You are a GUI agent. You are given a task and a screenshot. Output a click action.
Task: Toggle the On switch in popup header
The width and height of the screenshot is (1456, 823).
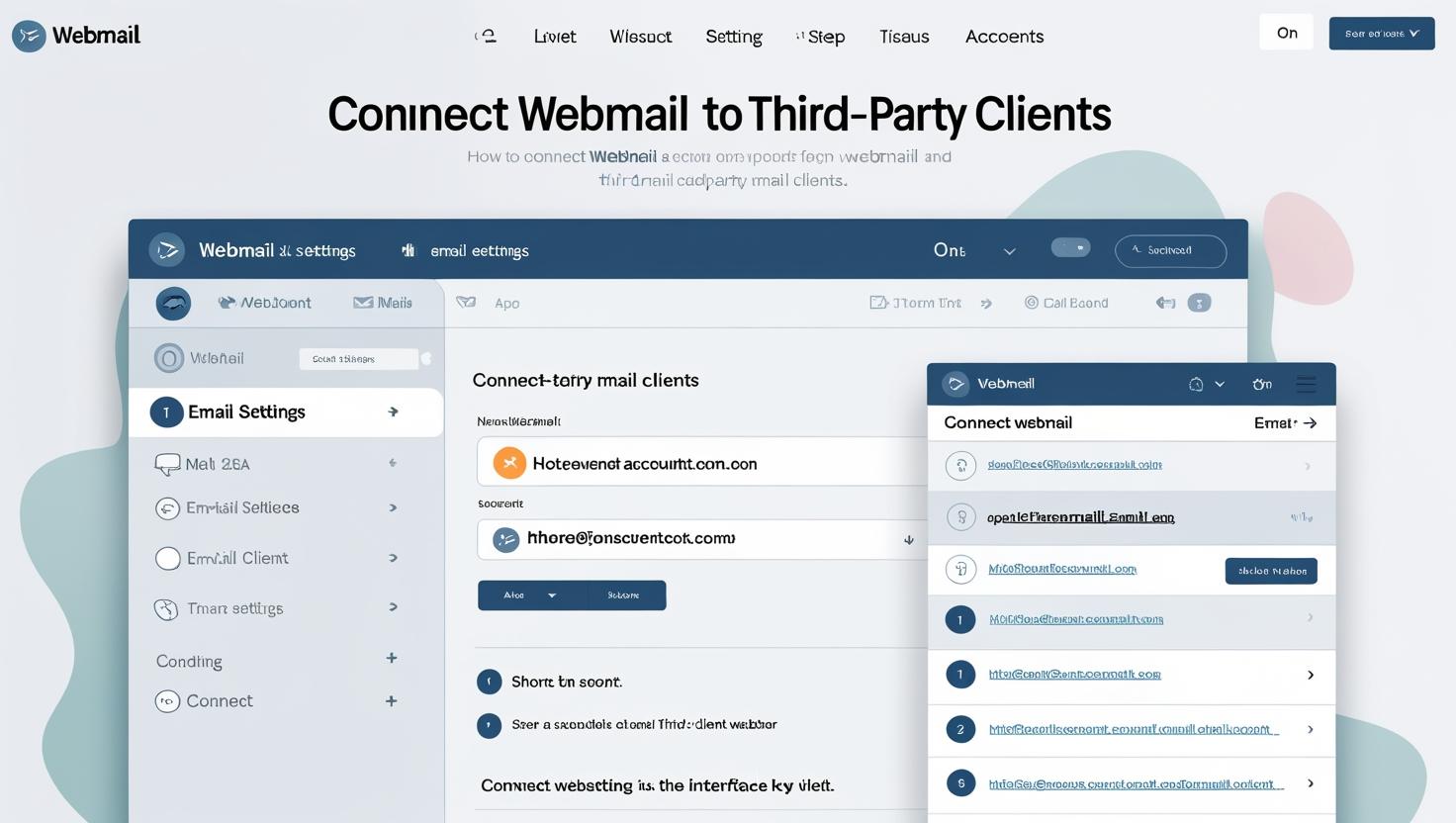pyautogui.click(x=1262, y=384)
